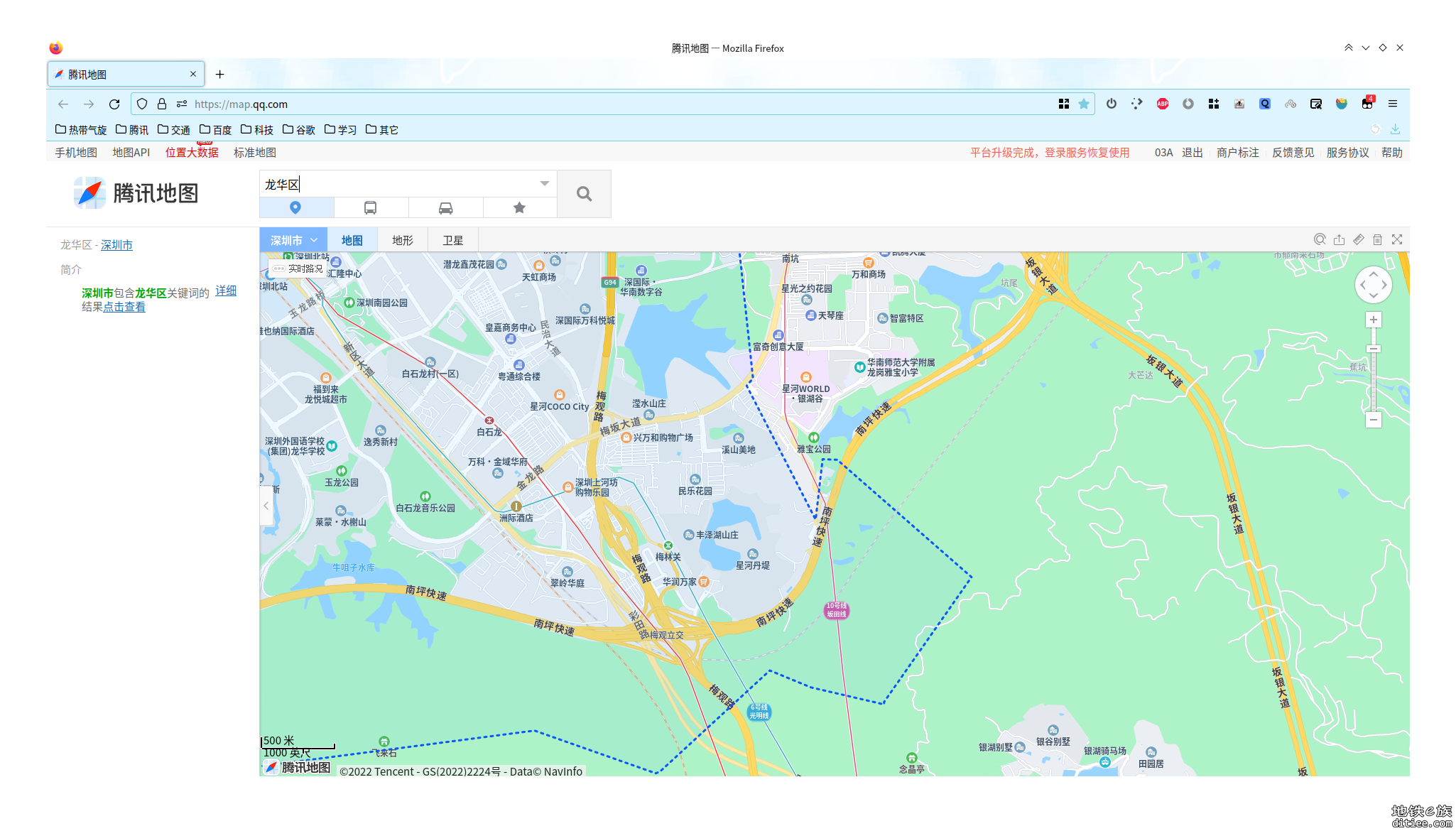Pan map left using compass arrow

[1362, 285]
